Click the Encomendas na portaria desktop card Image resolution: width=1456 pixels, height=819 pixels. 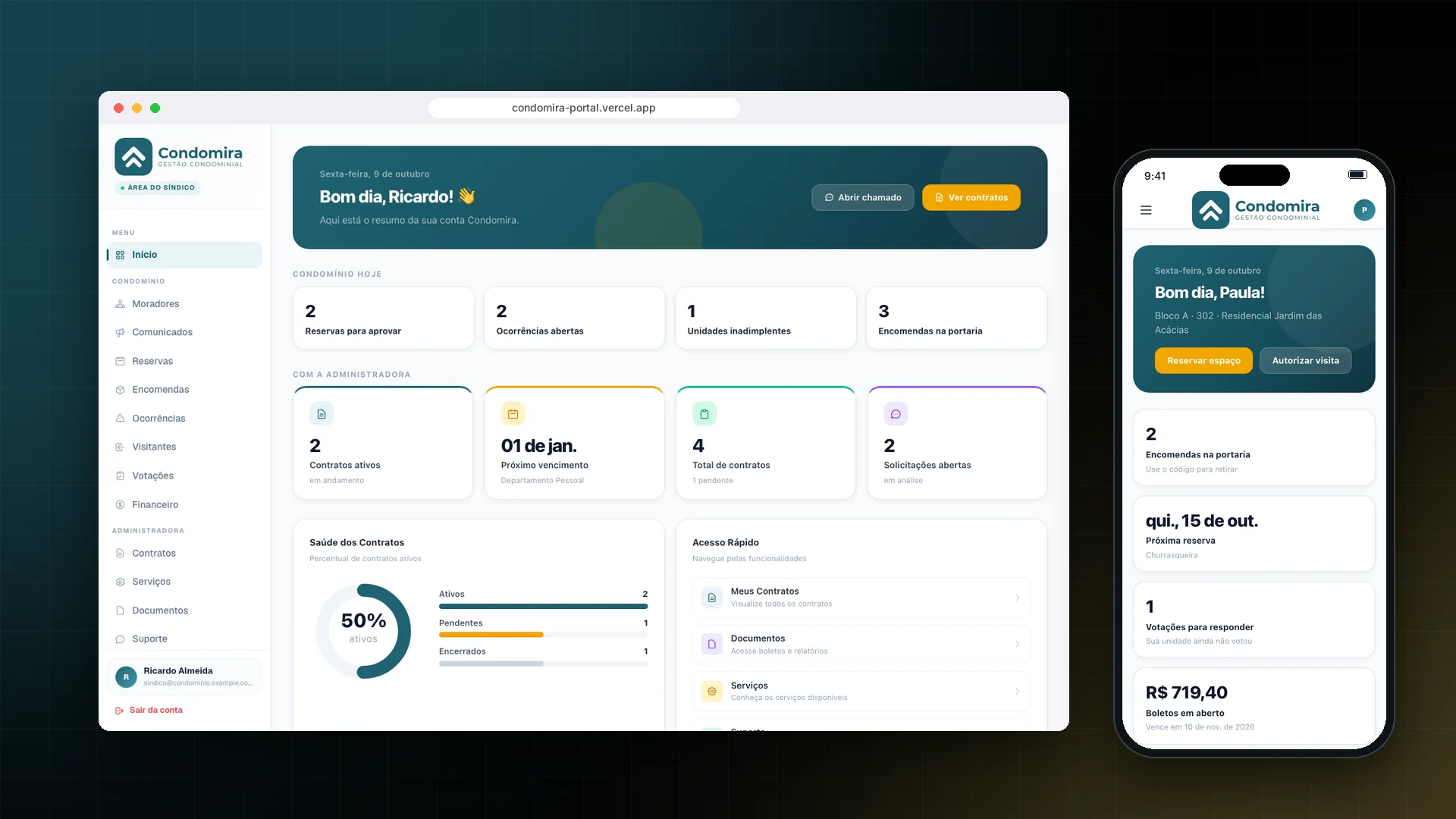[957, 318]
